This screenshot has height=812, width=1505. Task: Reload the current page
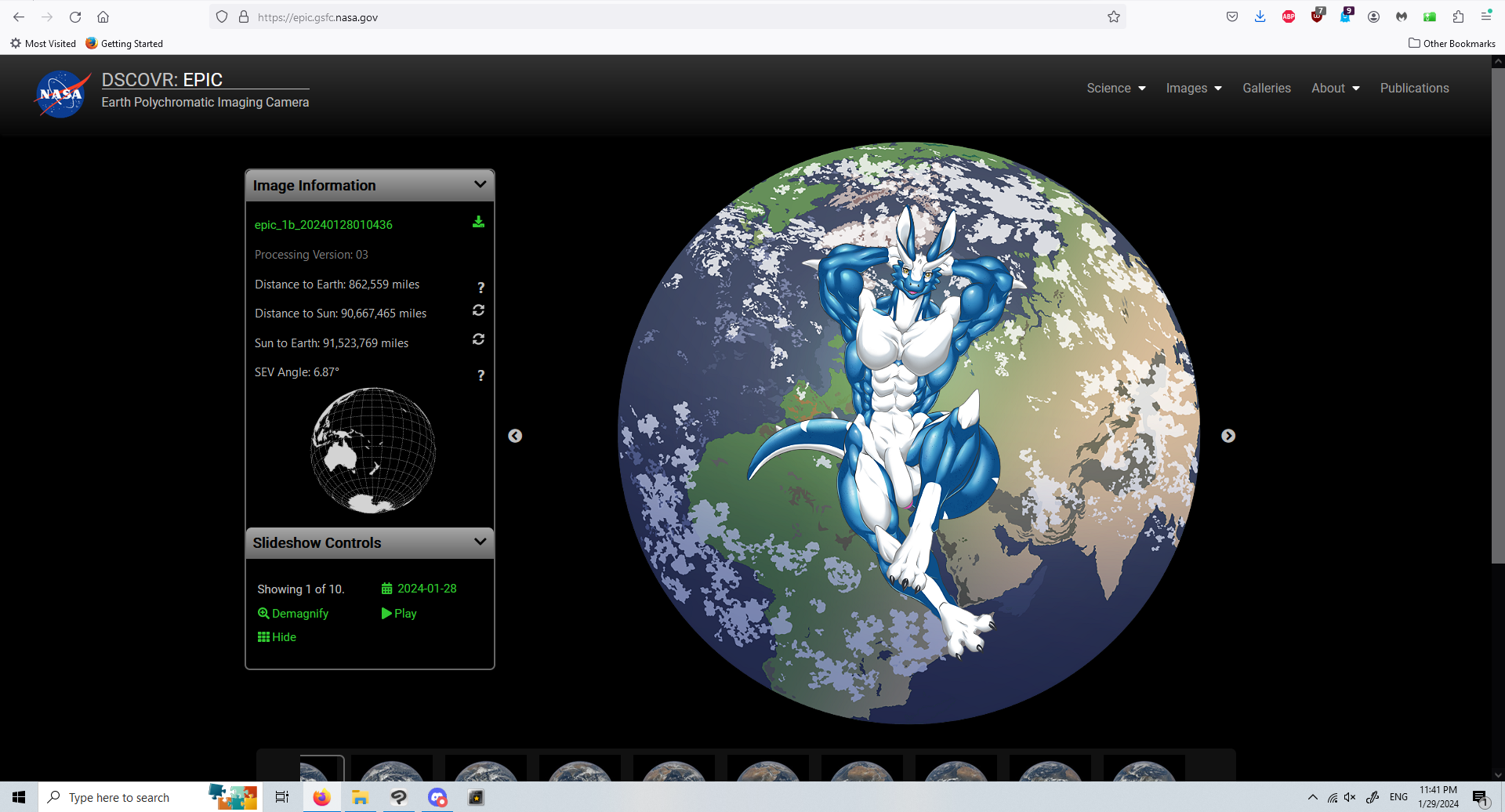pyautogui.click(x=75, y=16)
